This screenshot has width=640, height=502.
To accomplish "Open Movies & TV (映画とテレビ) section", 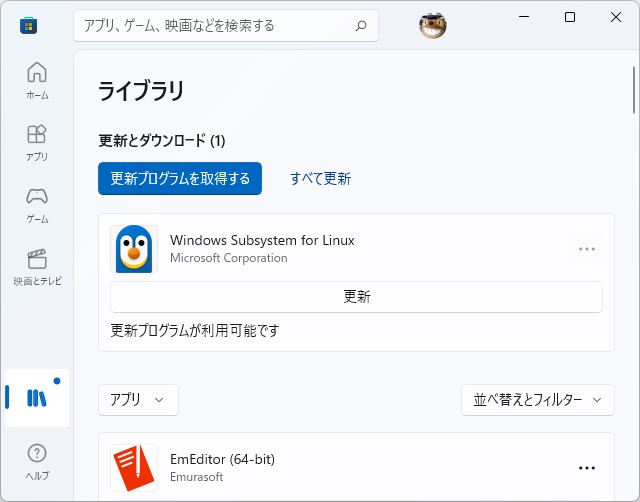I will click(x=37, y=268).
